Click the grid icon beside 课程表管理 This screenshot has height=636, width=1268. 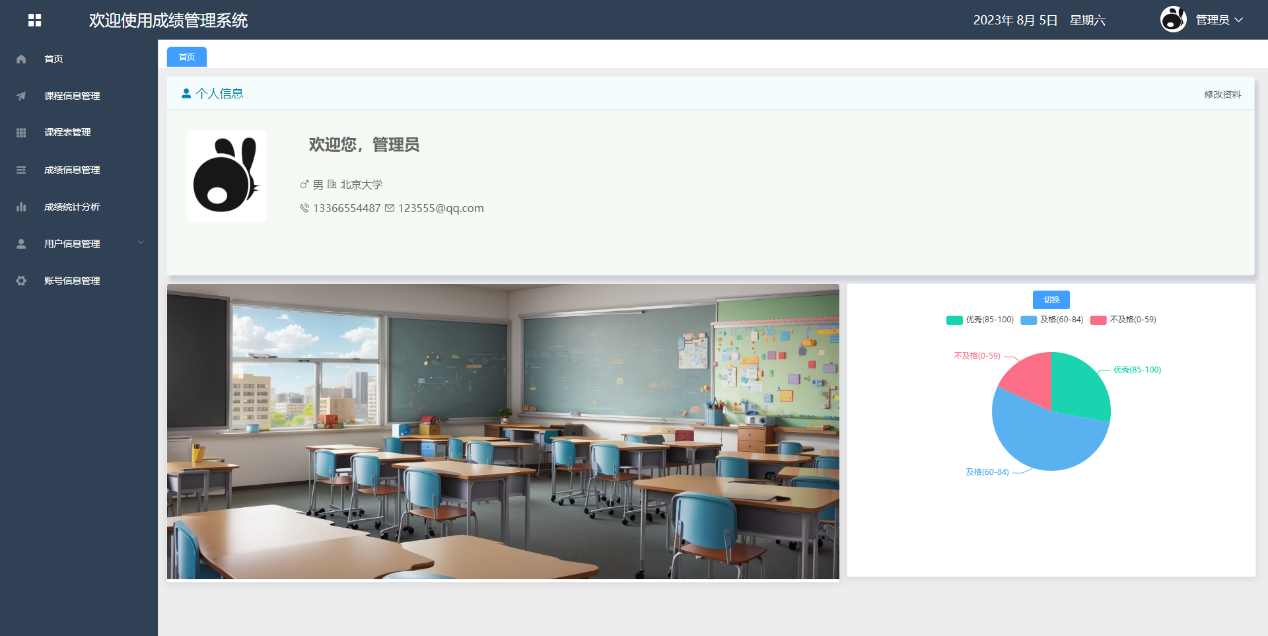[21, 132]
